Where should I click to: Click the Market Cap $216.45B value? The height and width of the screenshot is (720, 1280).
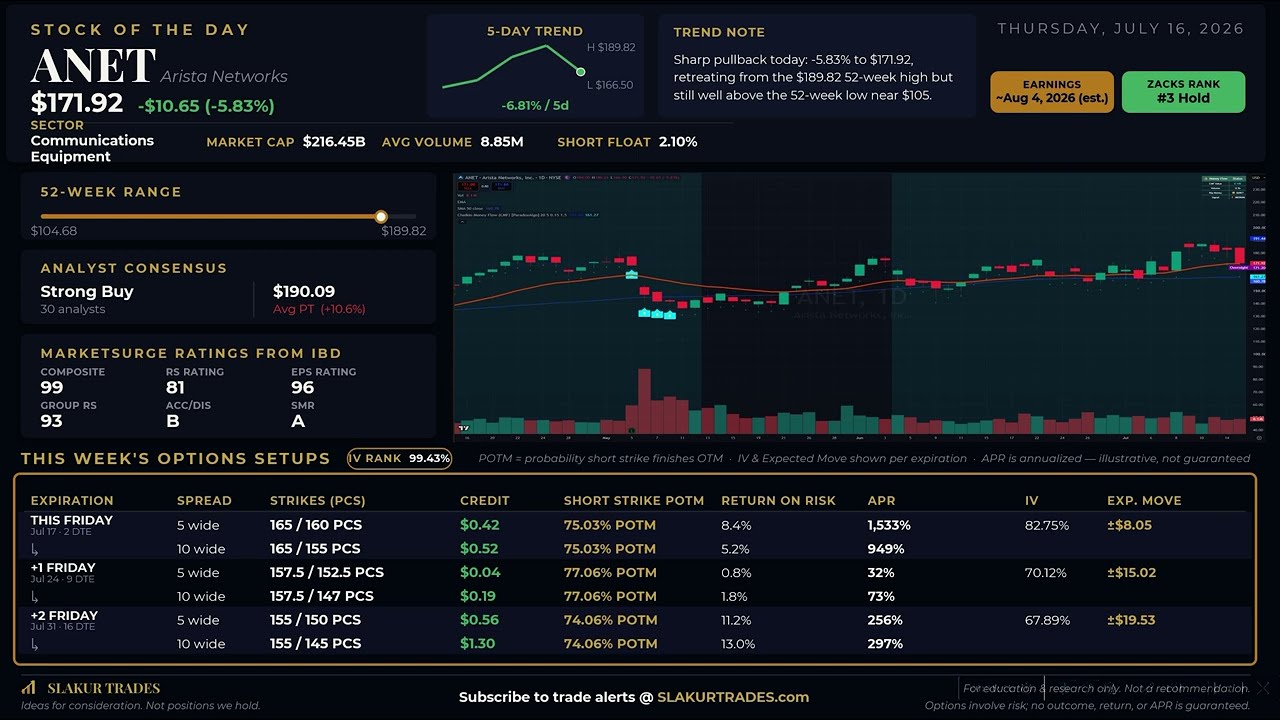click(334, 142)
